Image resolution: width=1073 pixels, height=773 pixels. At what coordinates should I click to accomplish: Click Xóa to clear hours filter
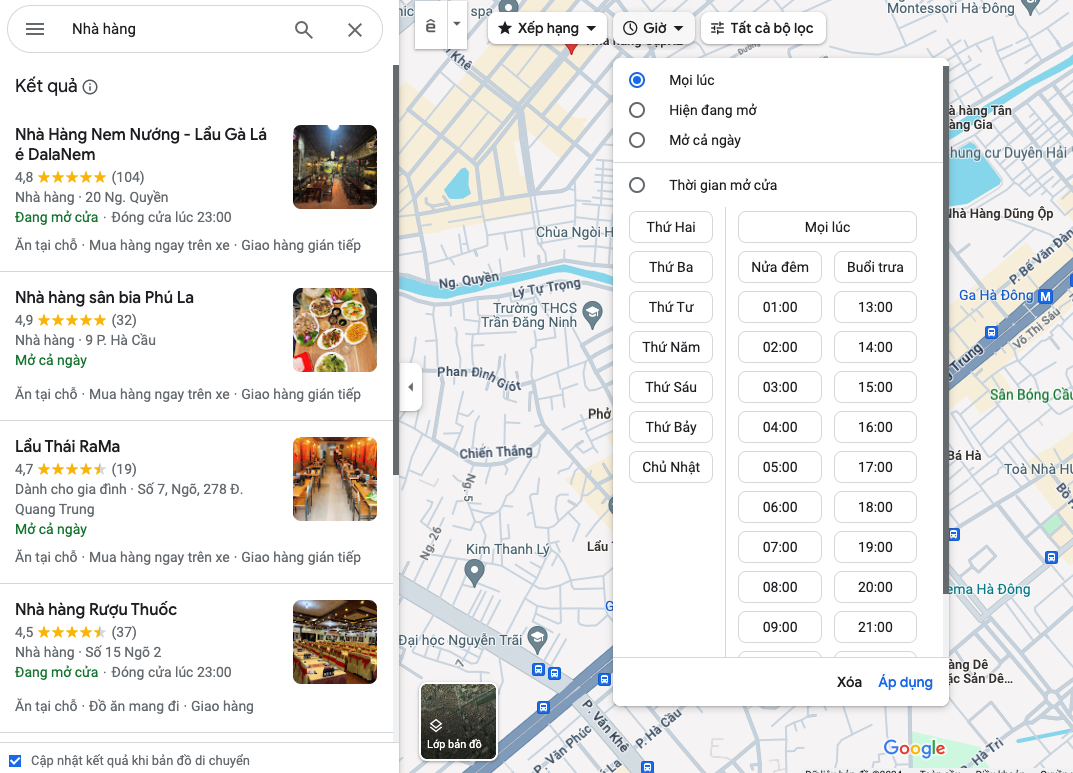coord(849,682)
